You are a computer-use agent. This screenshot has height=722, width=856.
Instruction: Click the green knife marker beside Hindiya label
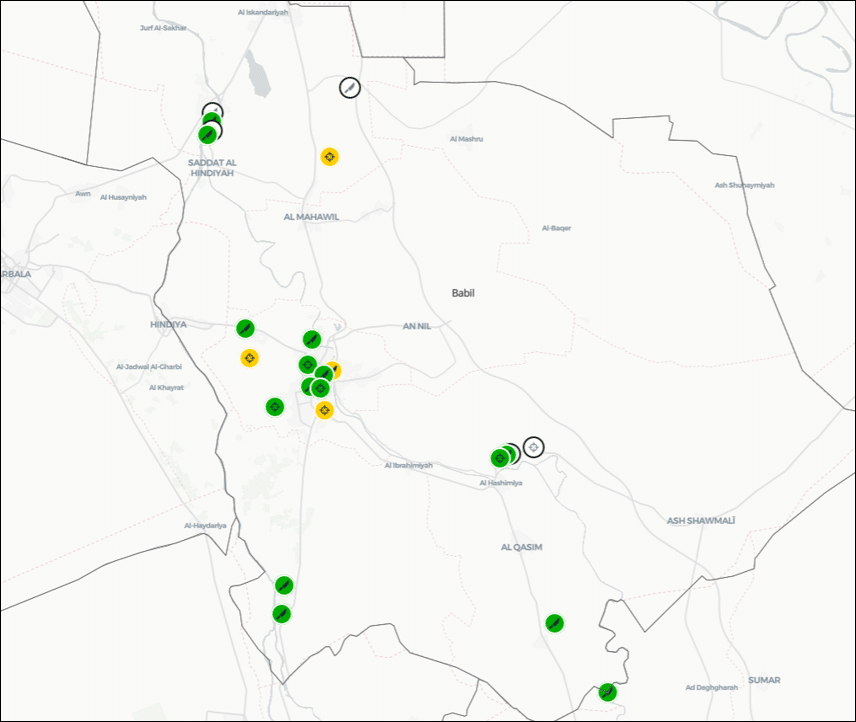pos(245,329)
